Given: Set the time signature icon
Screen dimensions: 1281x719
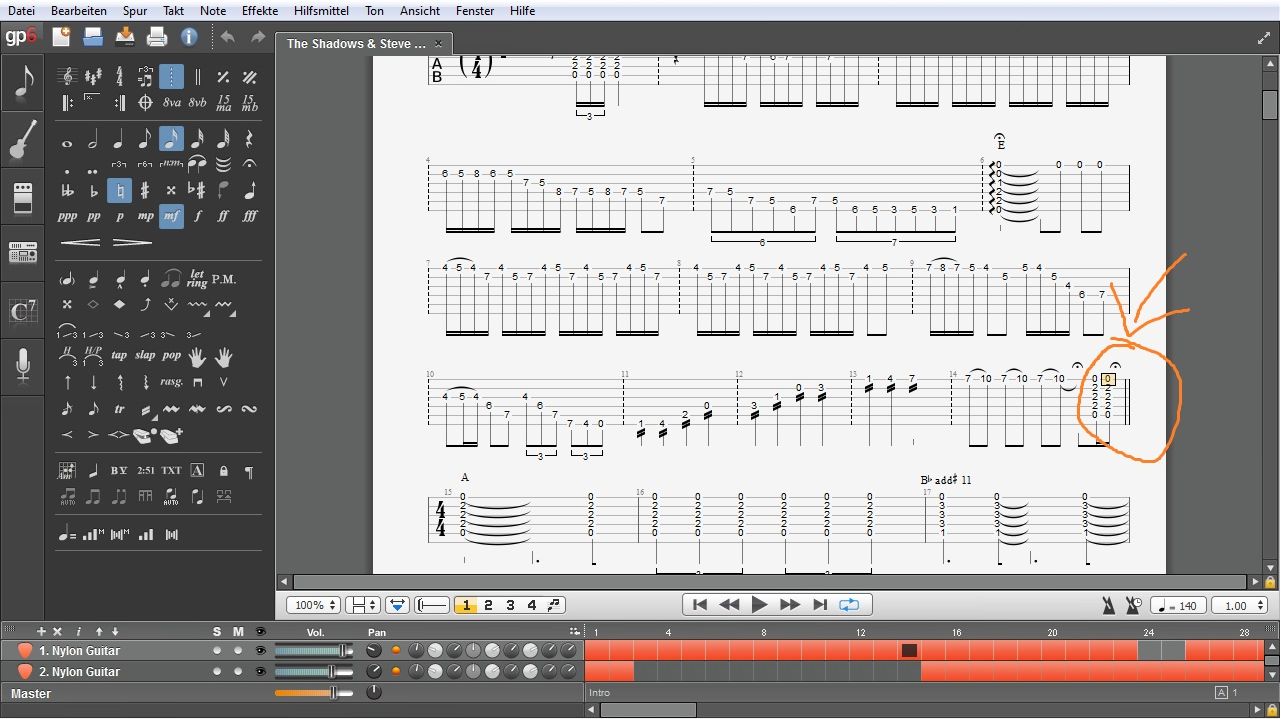Looking at the screenshot, I should [x=119, y=77].
